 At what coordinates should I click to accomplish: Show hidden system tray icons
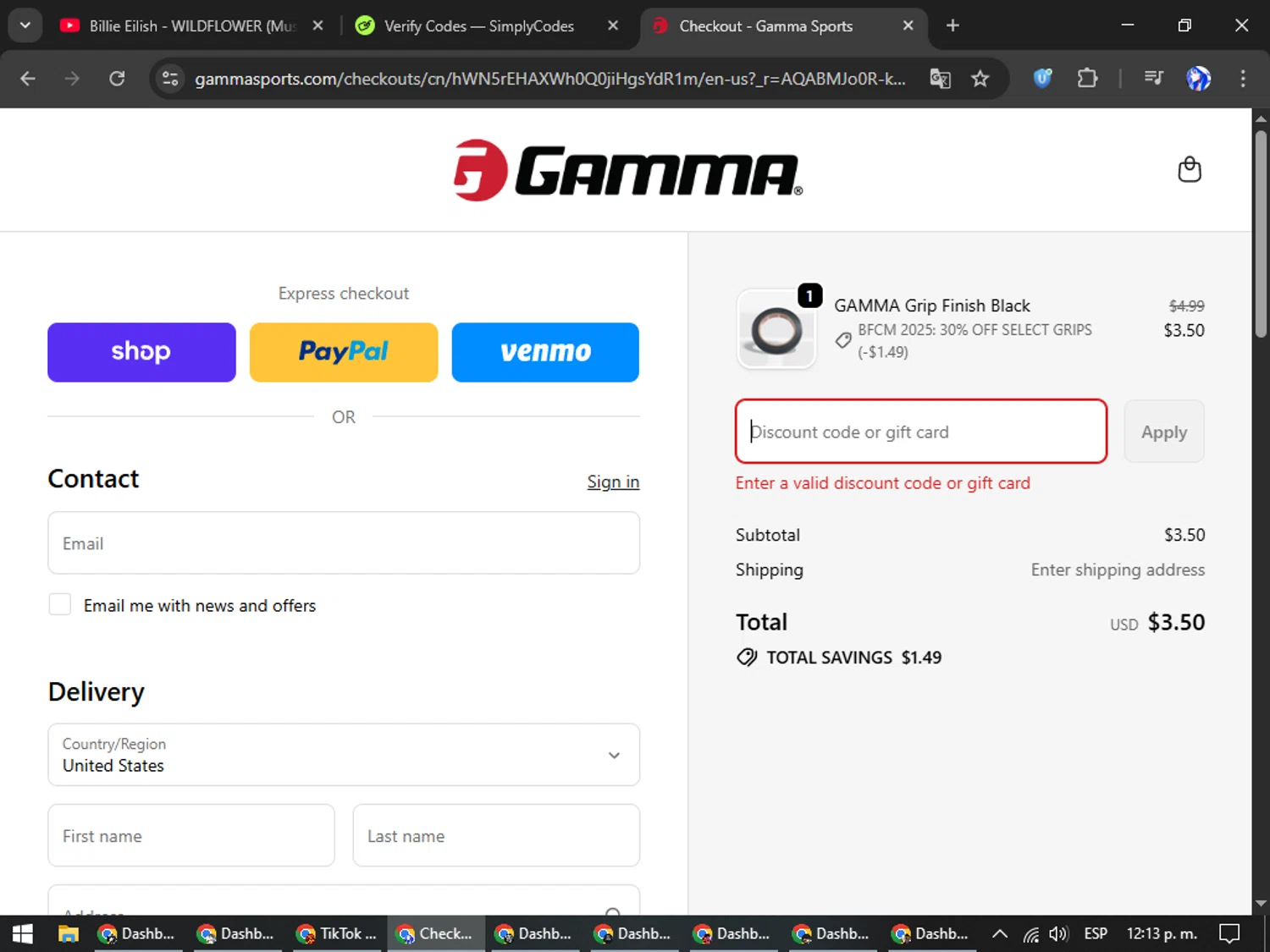1000,934
